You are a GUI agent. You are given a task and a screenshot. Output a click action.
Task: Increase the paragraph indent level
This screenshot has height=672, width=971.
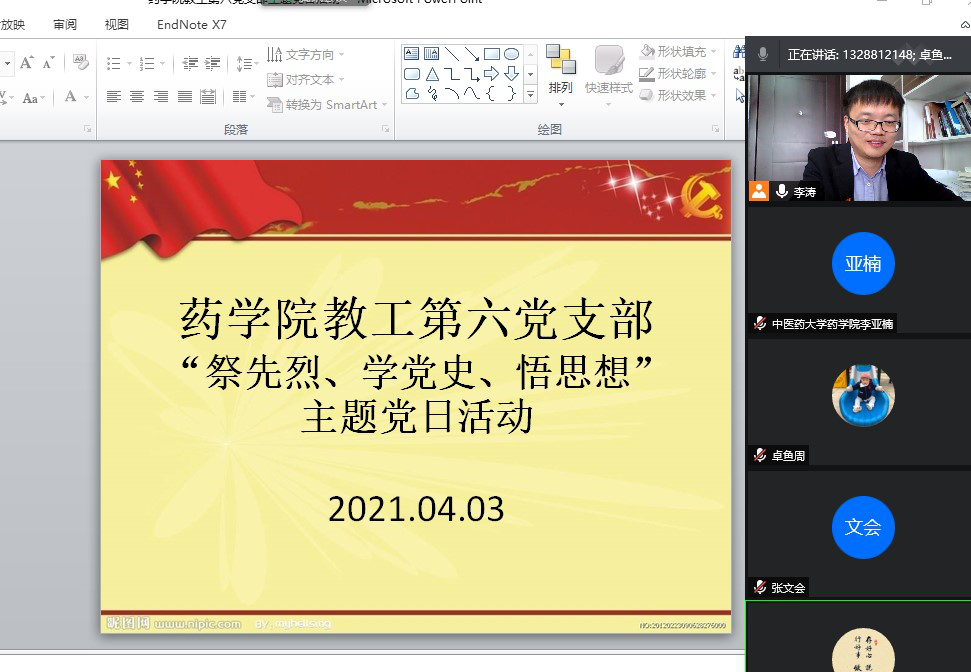pyautogui.click(x=212, y=63)
